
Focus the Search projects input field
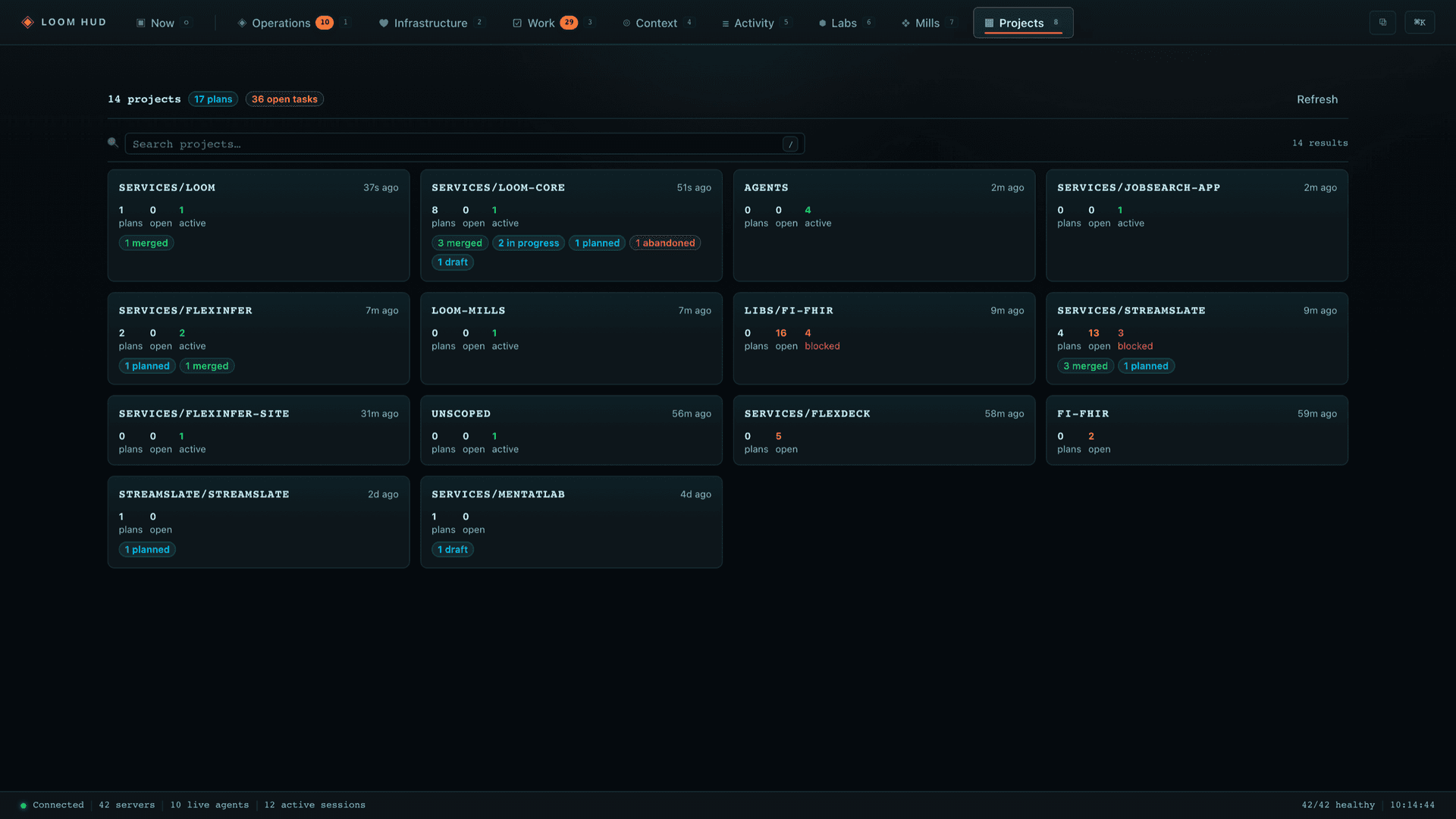click(464, 144)
